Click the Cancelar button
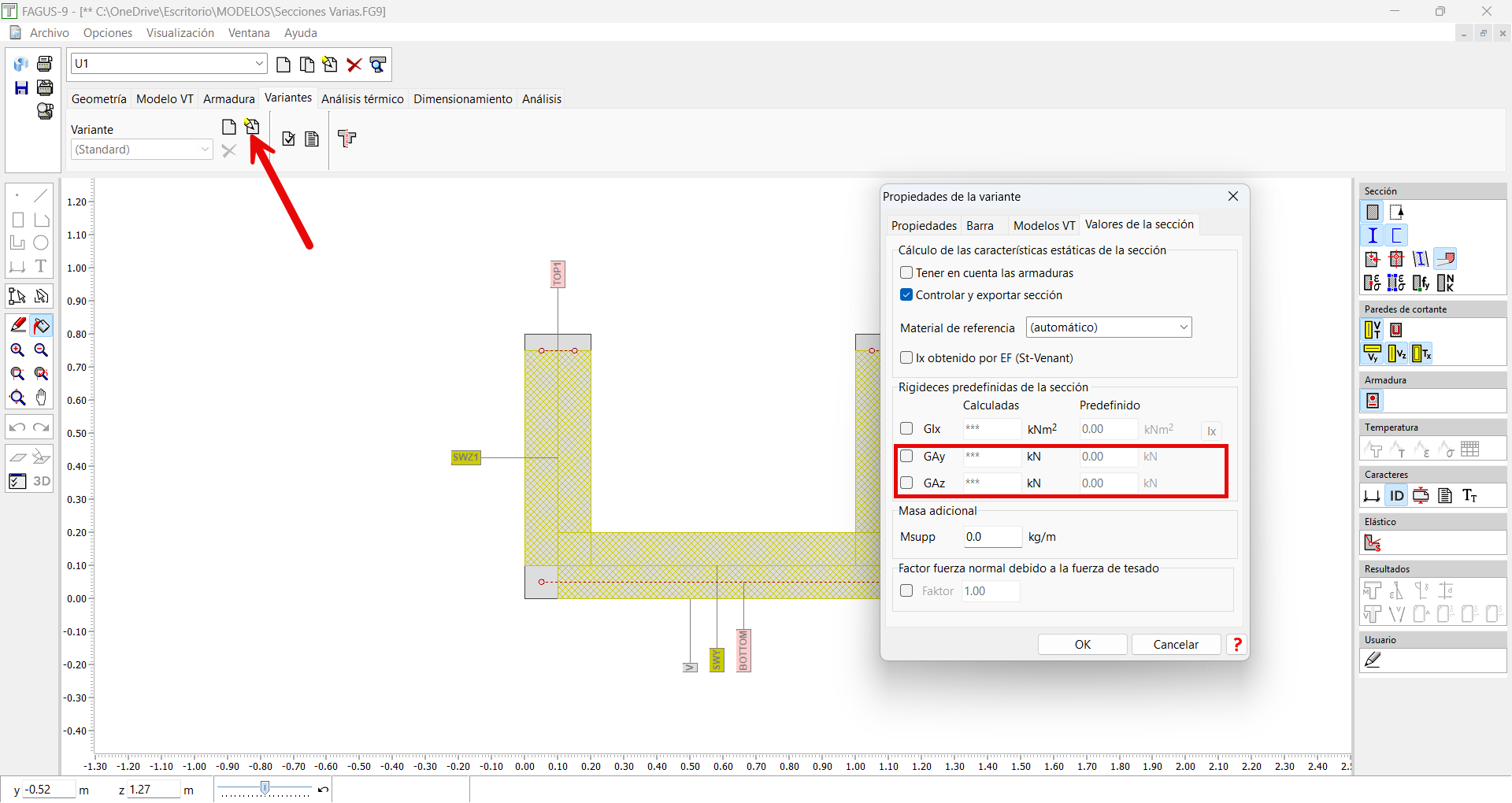This screenshot has height=803, width=1512. [1175, 645]
